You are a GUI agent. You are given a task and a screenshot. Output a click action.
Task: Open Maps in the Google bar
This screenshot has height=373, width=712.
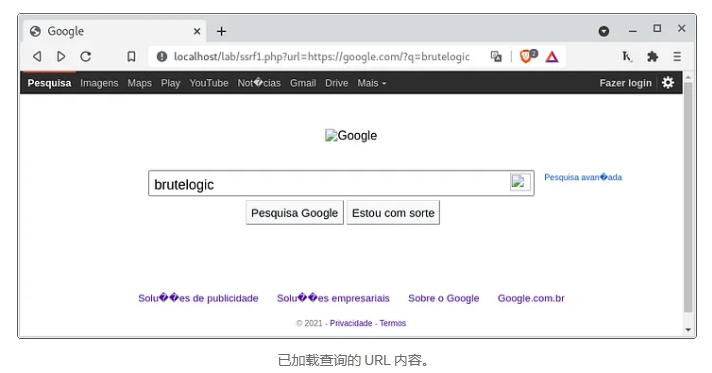(x=139, y=83)
